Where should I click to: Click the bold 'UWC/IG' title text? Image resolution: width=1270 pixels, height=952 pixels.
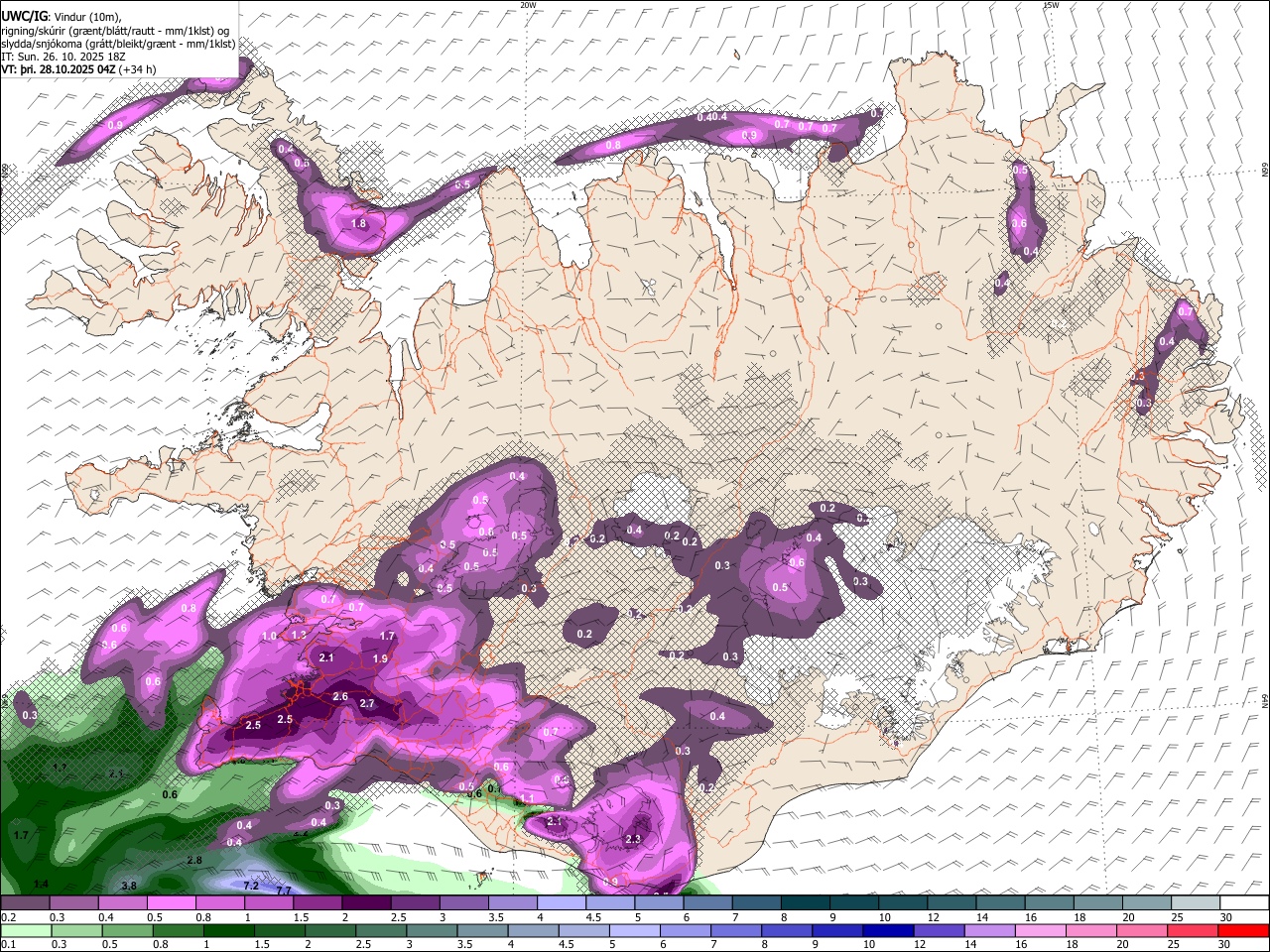[x=24, y=15]
